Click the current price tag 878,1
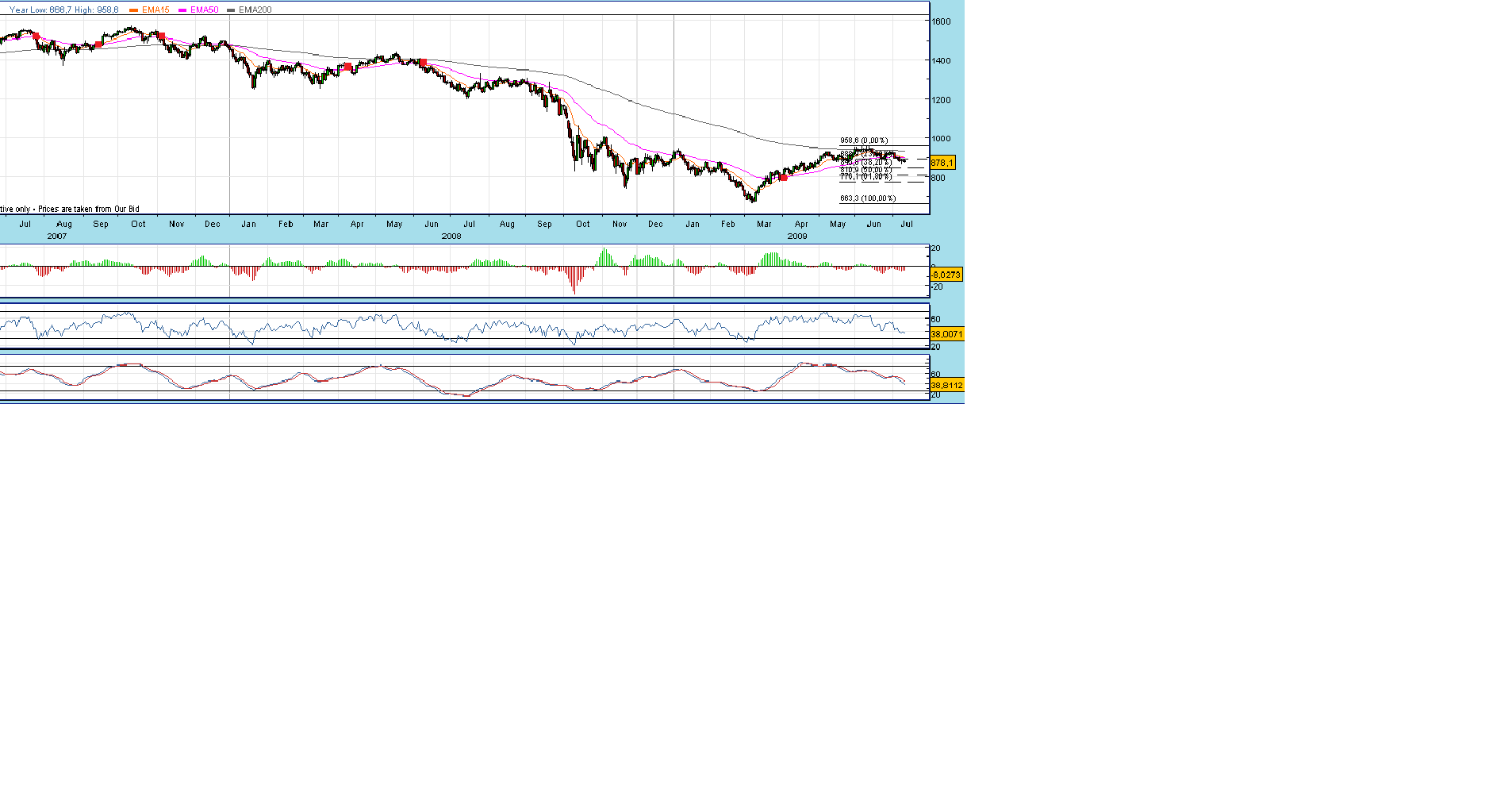 [942, 163]
